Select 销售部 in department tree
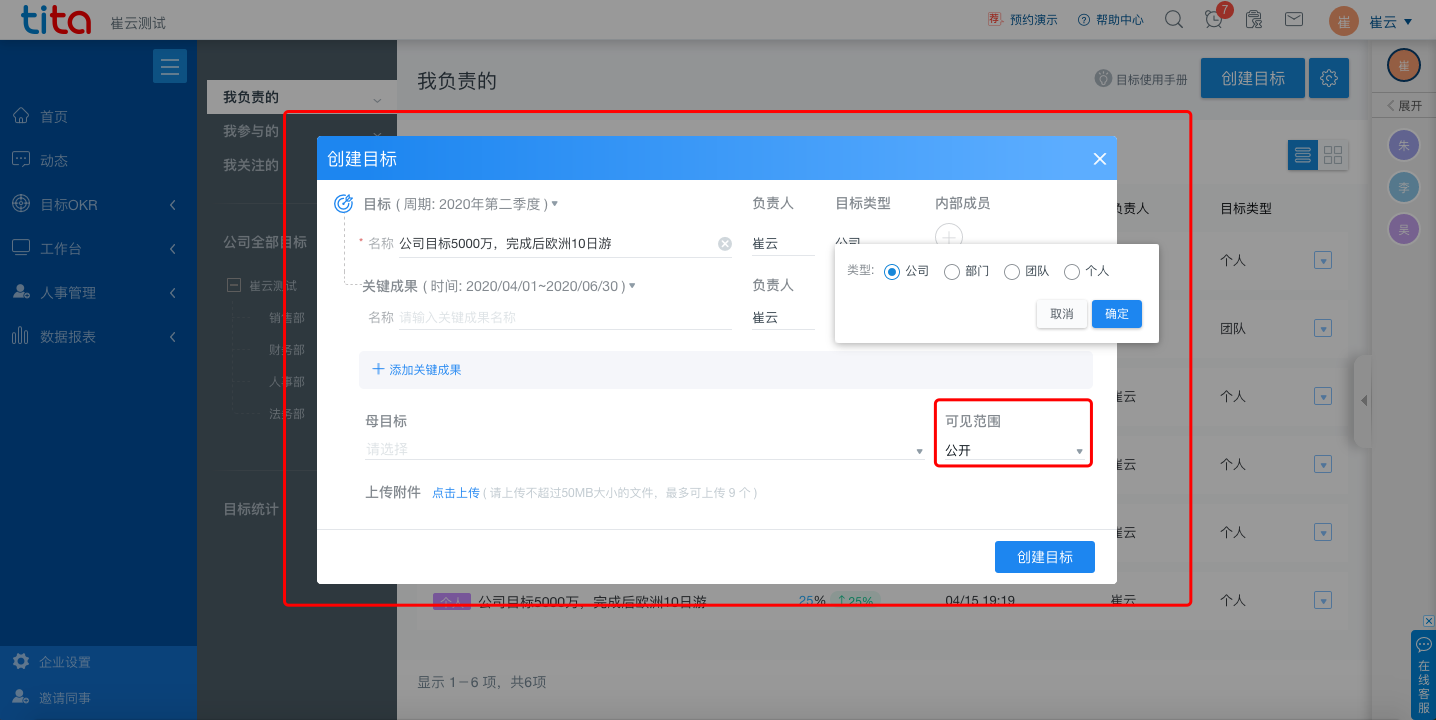1436x720 pixels. tap(287, 318)
